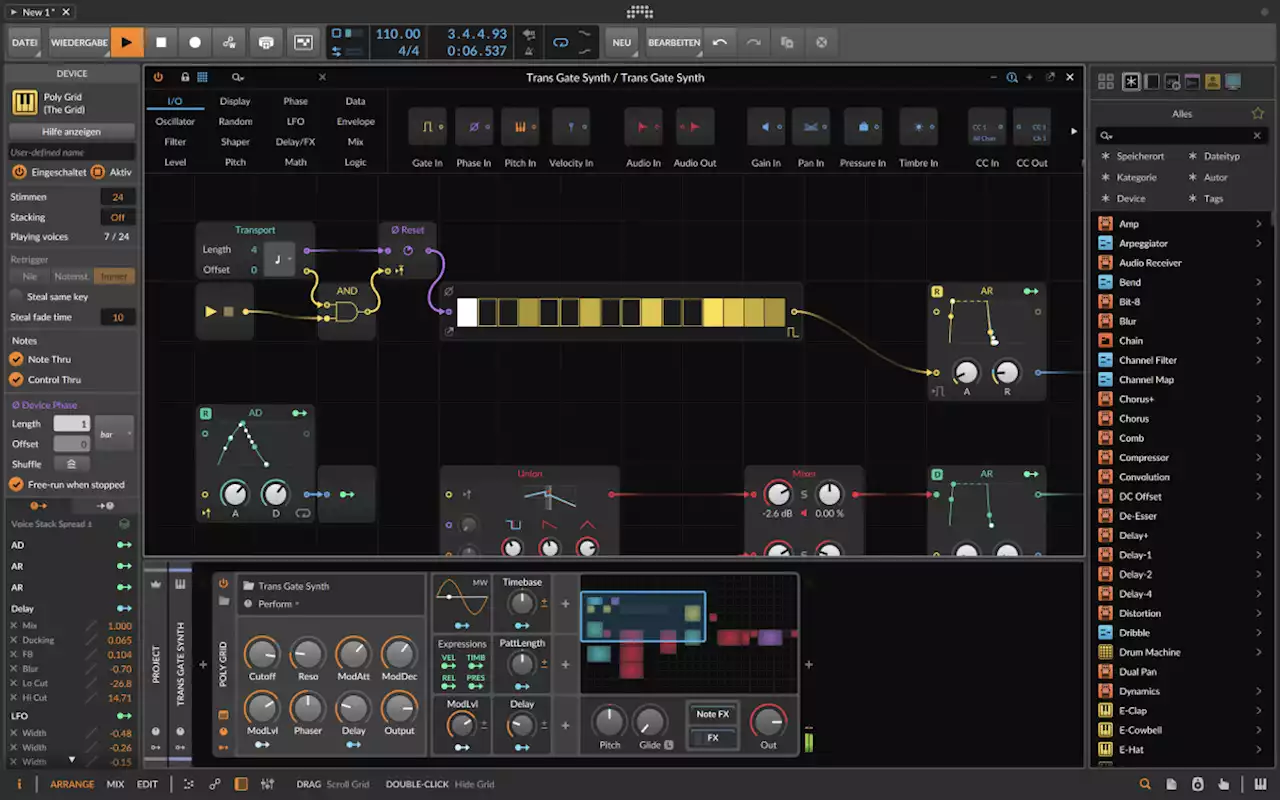Toggle Free-run when stopped checkbox
The height and width of the screenshot is (800, 1280).
tap(16, 485)
